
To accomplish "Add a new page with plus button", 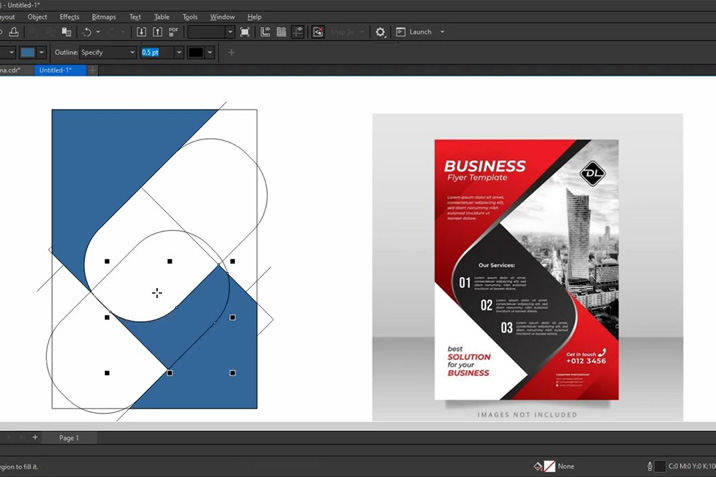I will point(35,437).
